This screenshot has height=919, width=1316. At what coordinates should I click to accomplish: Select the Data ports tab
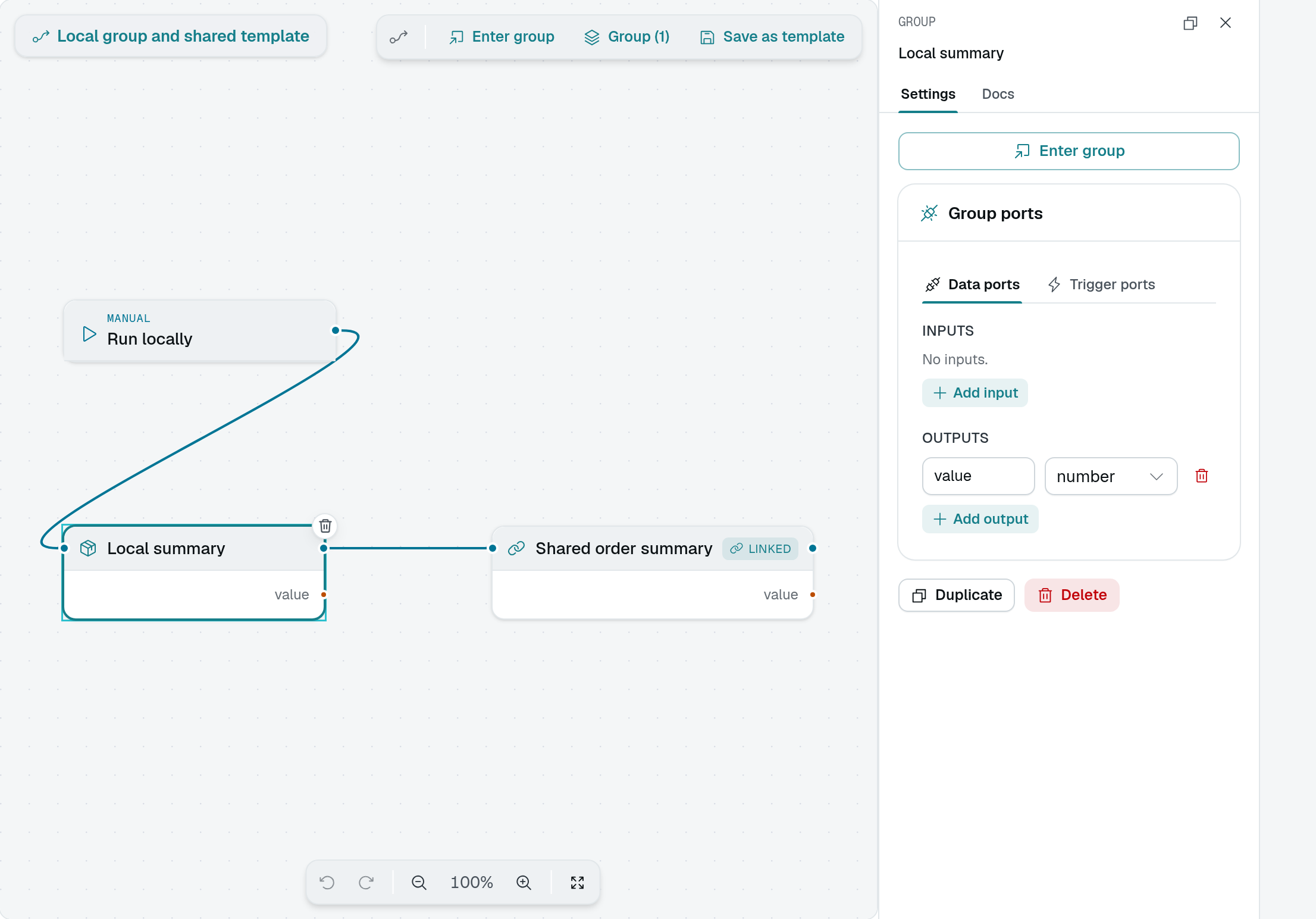(972, 285)
